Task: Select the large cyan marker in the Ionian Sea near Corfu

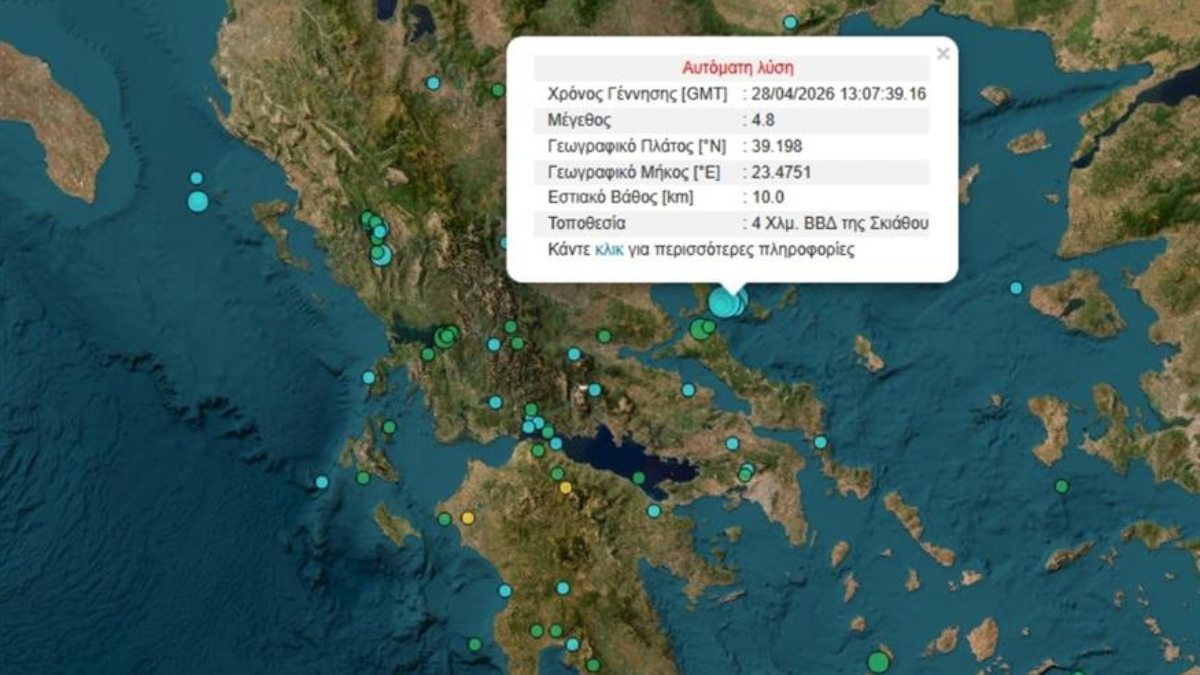Action: point(198,201)
